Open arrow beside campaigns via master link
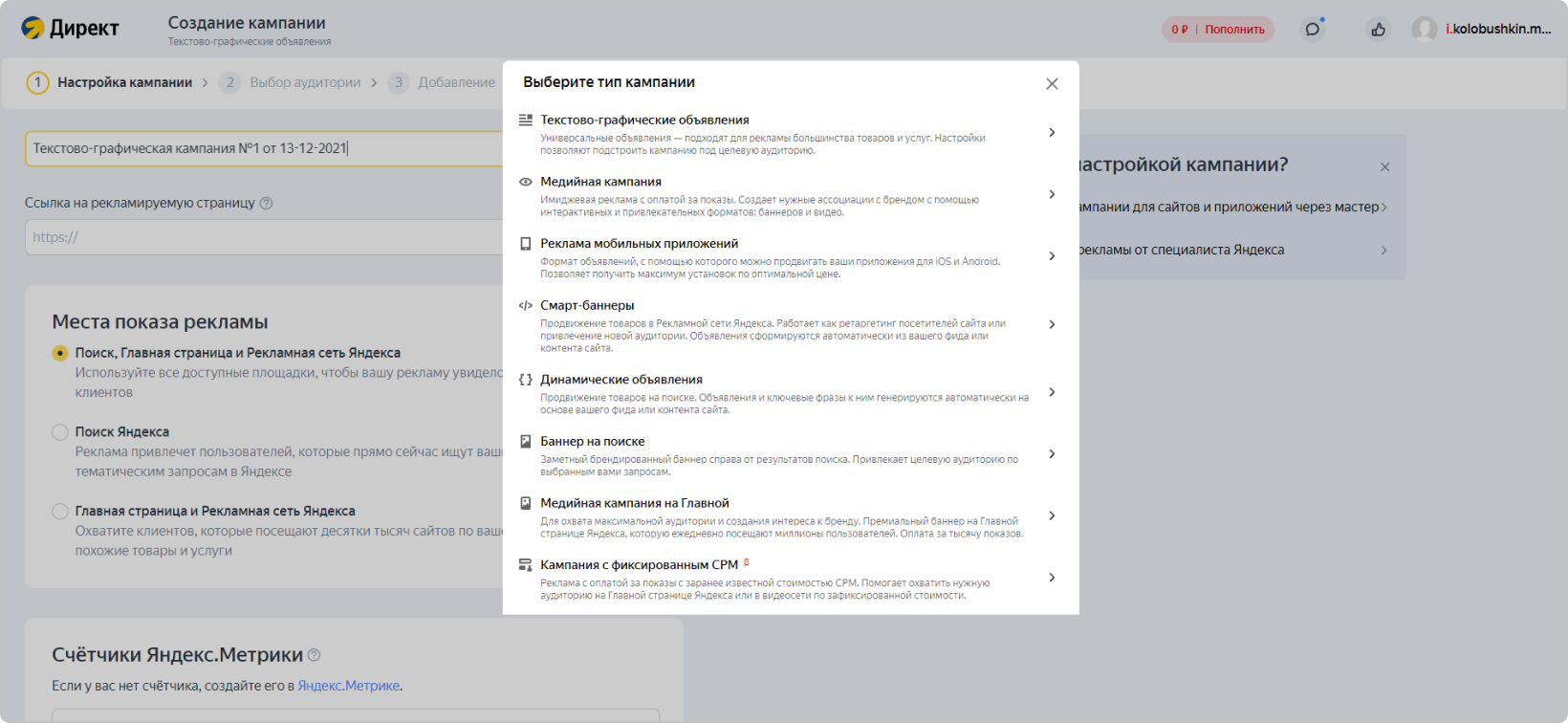 [1383, 208]
